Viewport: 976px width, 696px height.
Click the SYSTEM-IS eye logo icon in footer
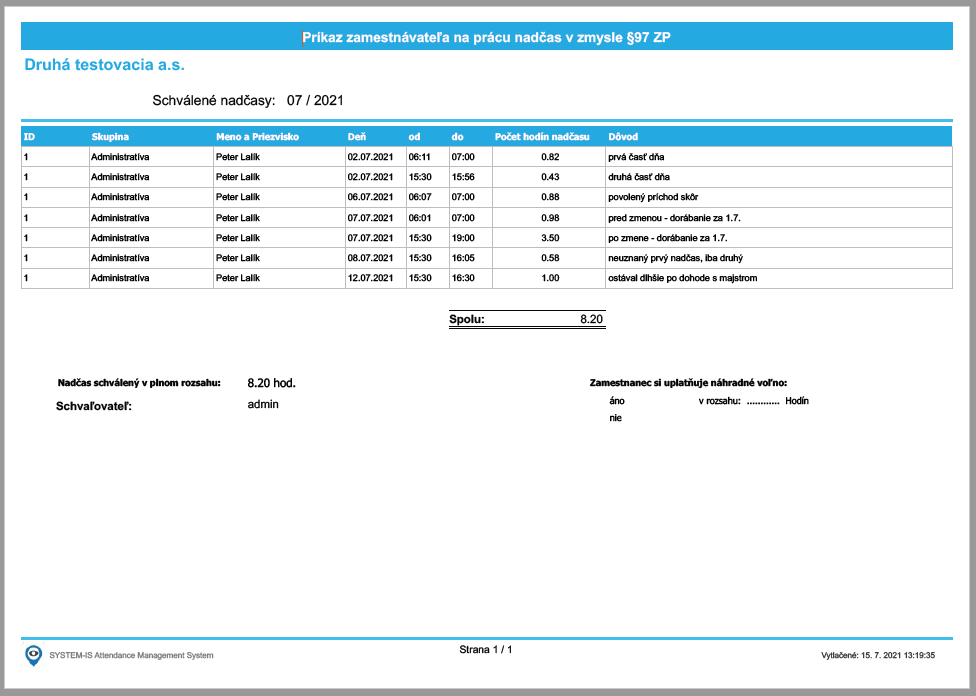[33, 655]
